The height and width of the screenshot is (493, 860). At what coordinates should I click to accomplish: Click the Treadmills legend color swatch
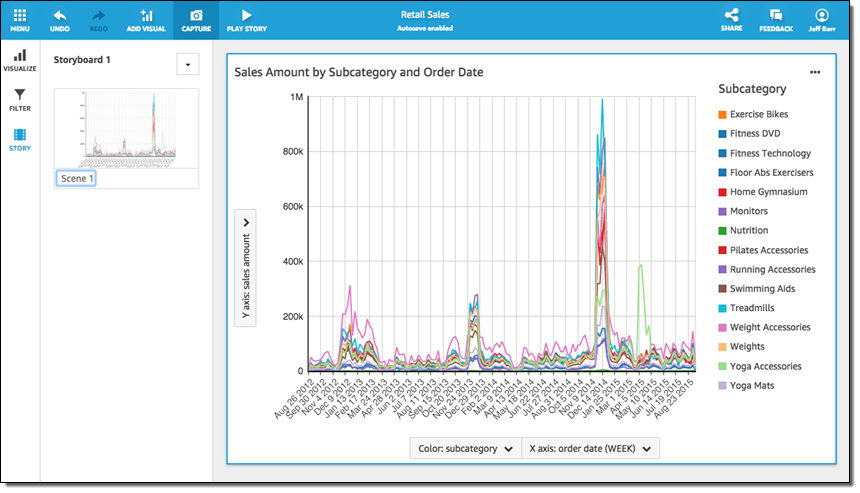722,308
